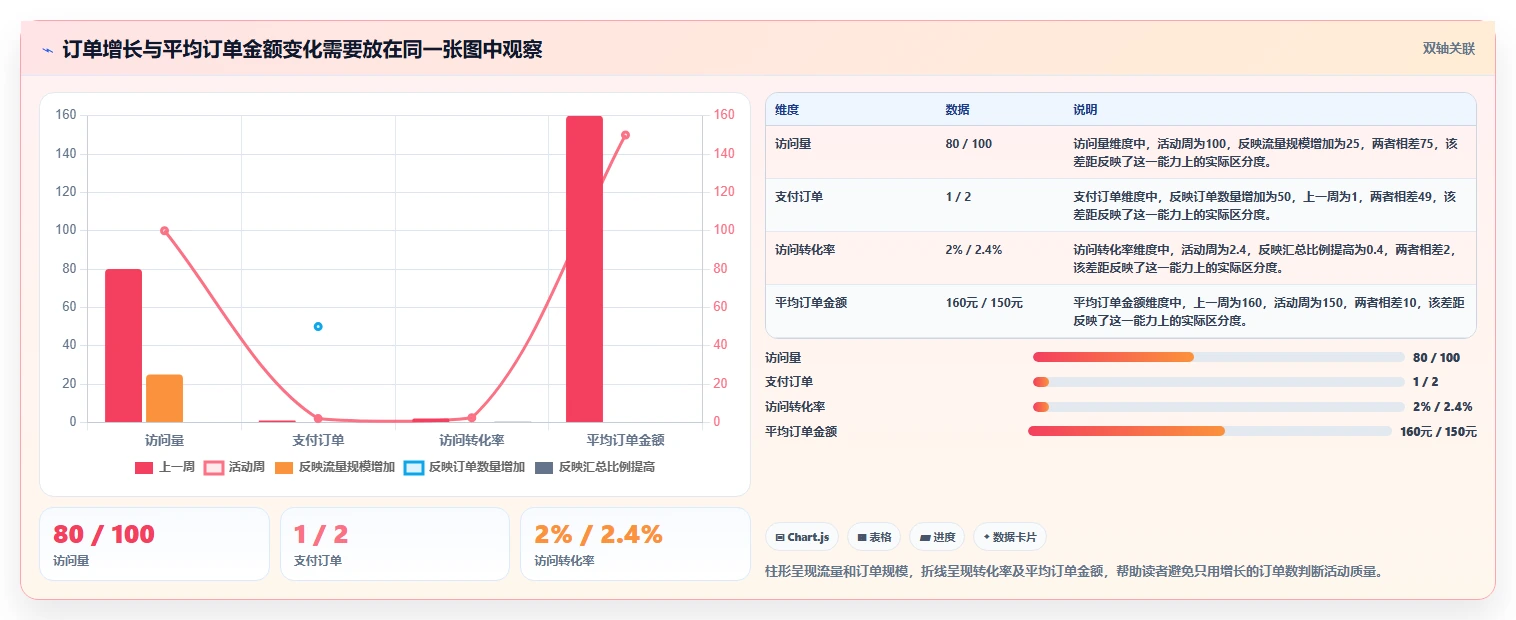Viewport: 1516px width, 620px height.
Task: Click the 平均订单金额 progress bar
Action: [x=1210, y=431]
